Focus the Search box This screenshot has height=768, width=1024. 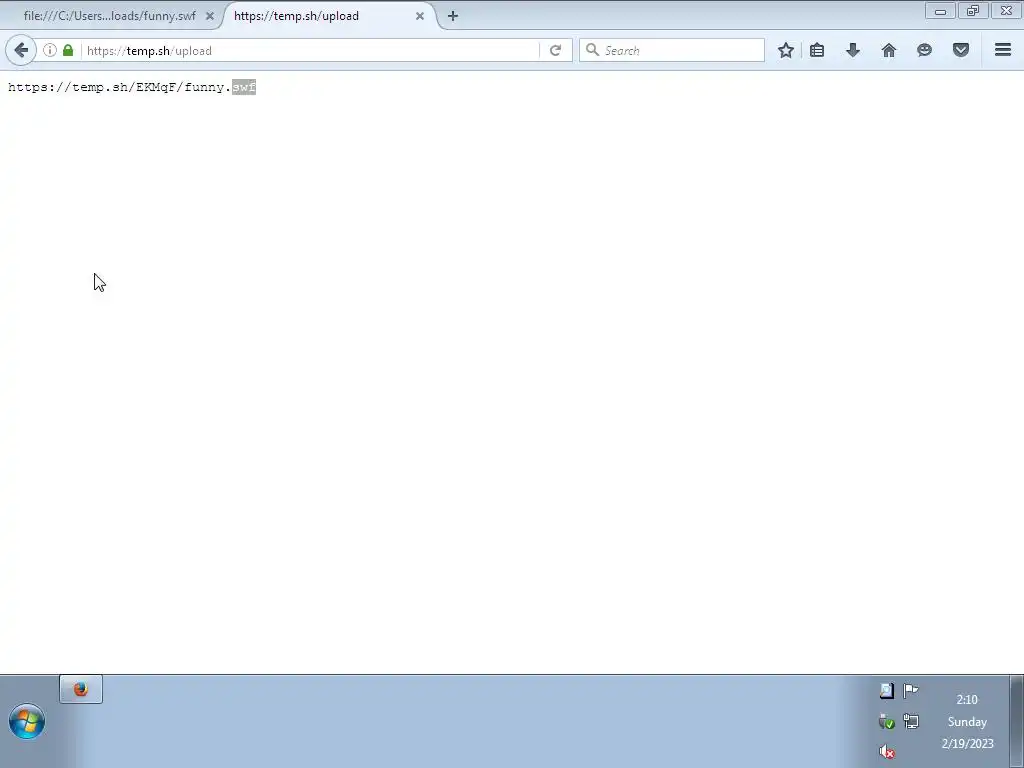[x=671, y=50]
